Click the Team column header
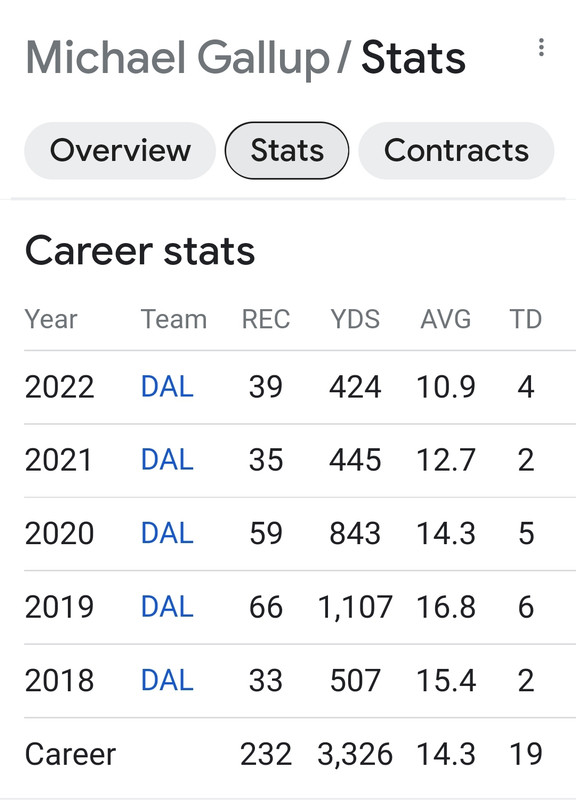The width and height of the screenshot is (576, 800). [x=173, y=320]
